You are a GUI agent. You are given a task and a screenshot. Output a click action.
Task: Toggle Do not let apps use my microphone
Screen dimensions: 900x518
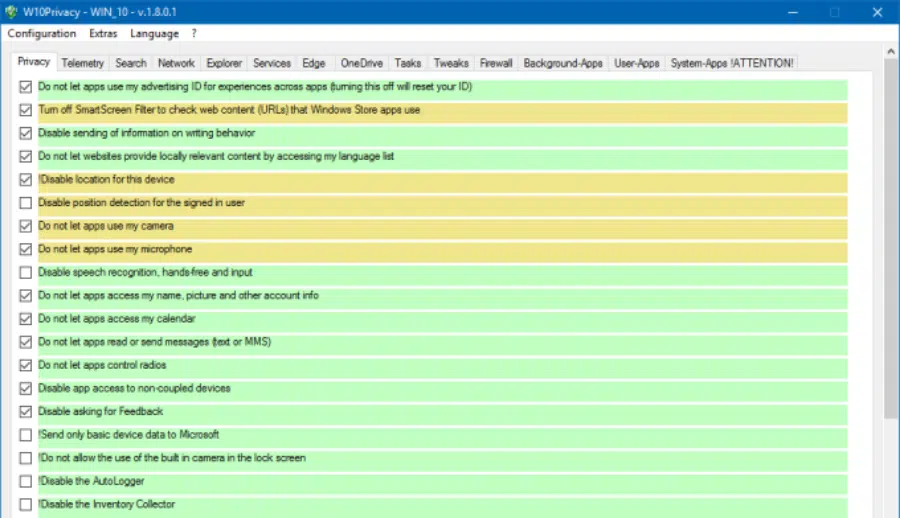(25, 249)
